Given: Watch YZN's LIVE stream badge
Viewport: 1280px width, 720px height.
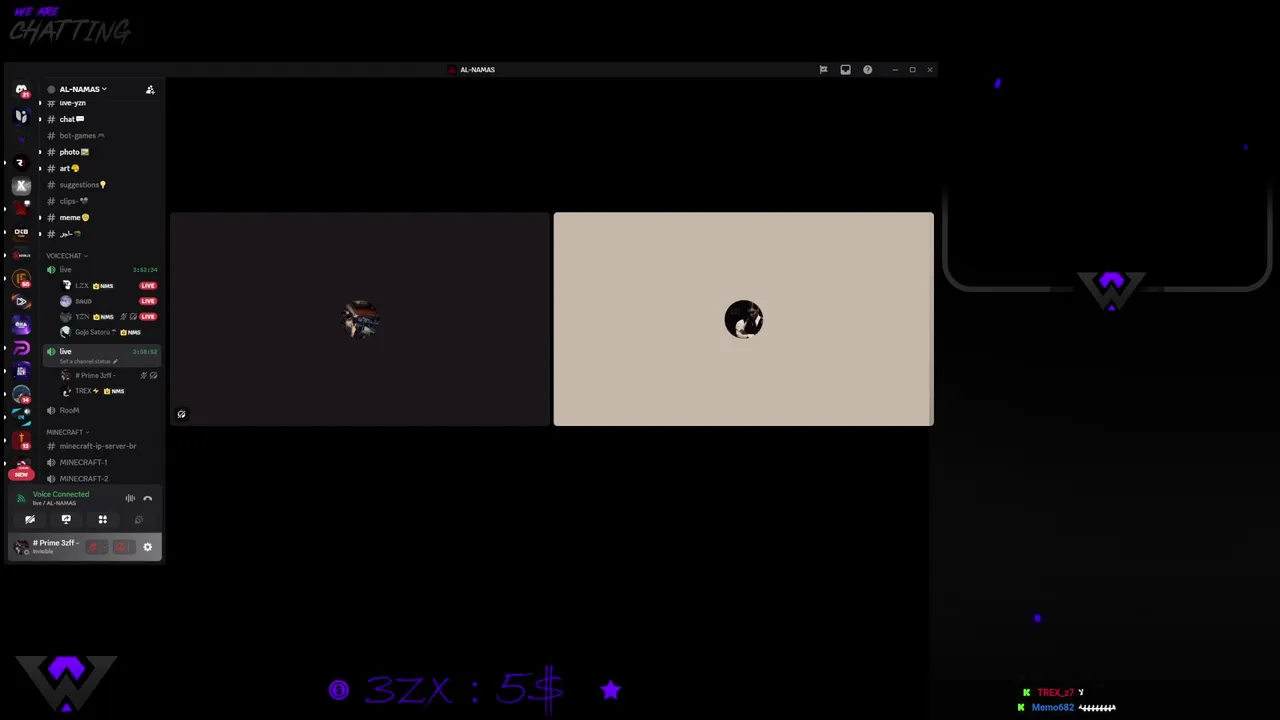Looking at the screenshot, I should click(x=148, y=317).
